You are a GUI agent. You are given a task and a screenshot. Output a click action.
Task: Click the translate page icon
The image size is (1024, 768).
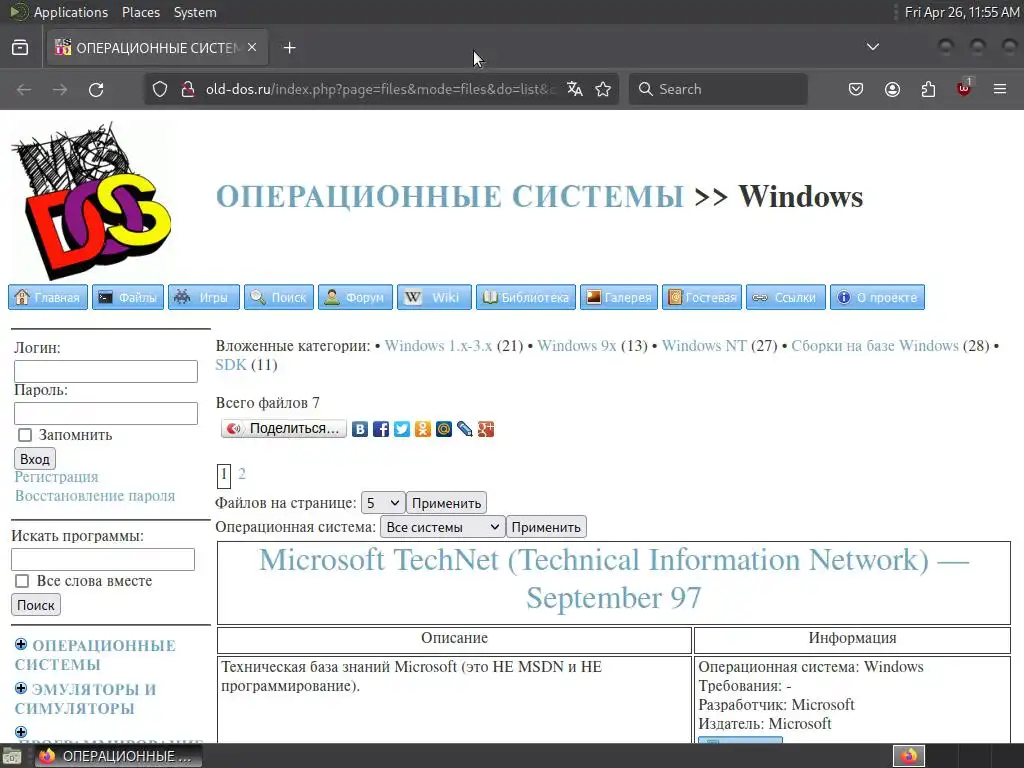[575, 89]
